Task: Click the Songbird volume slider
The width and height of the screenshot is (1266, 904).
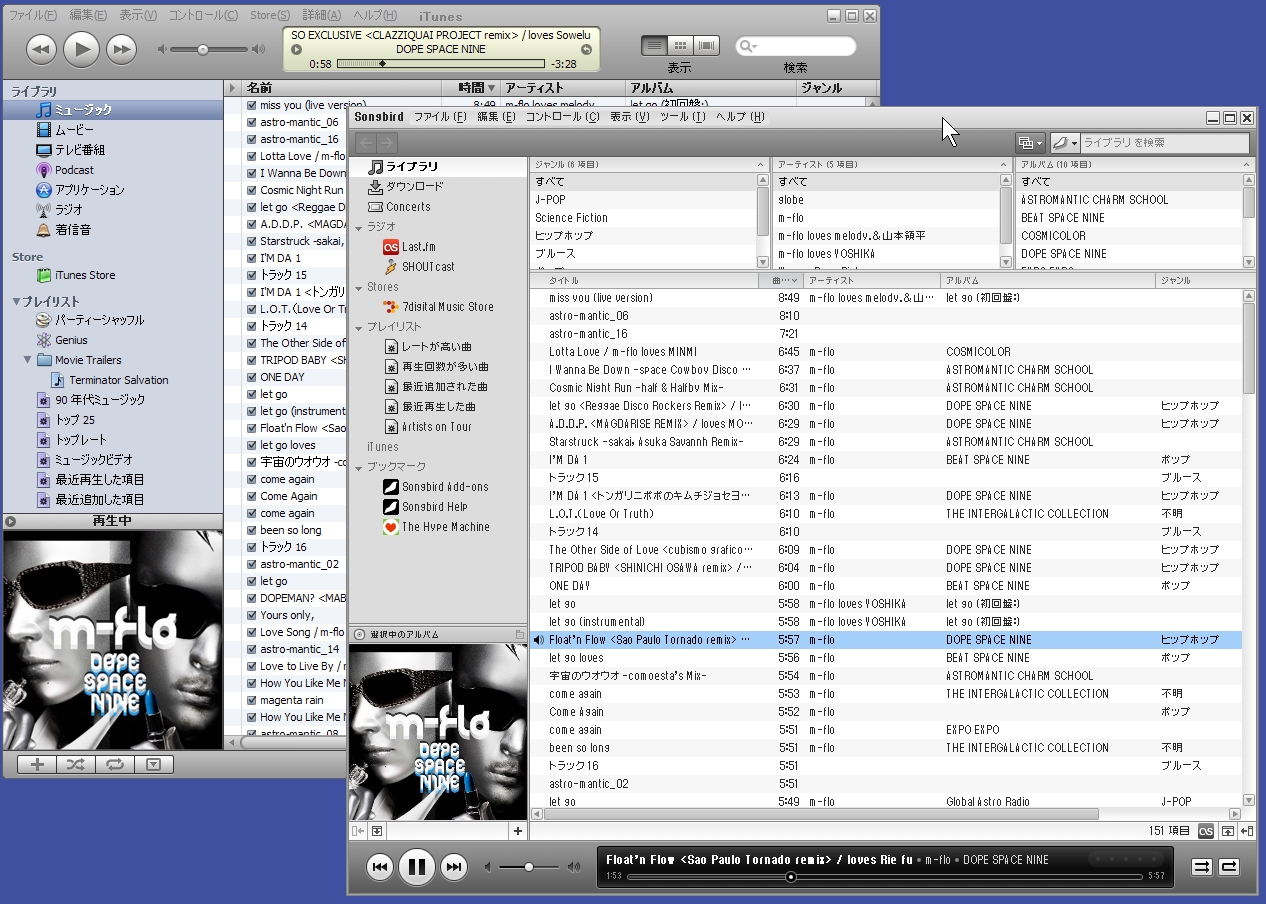Action: (x=531, y=867)
